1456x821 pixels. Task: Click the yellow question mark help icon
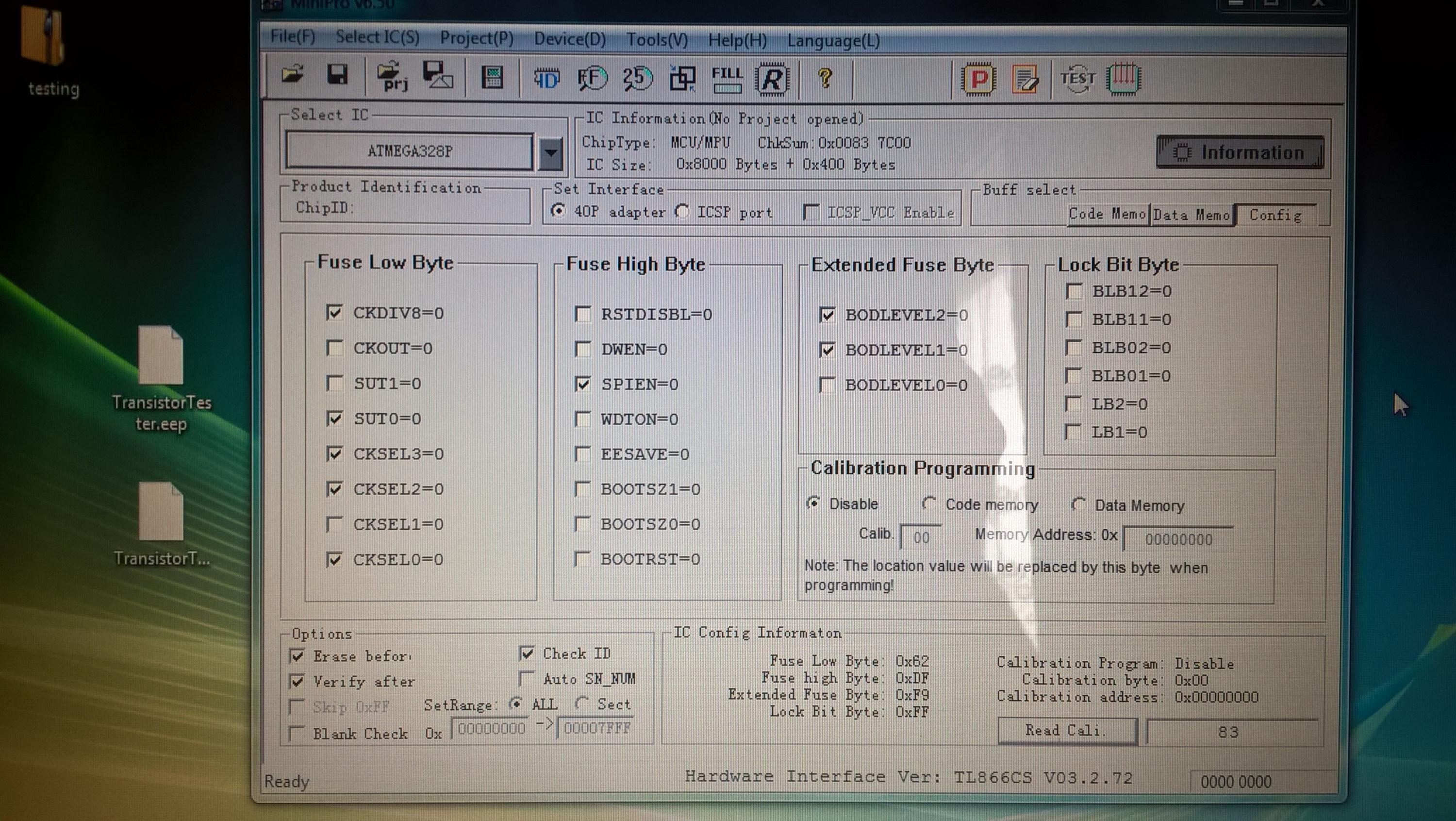(825, 78)
